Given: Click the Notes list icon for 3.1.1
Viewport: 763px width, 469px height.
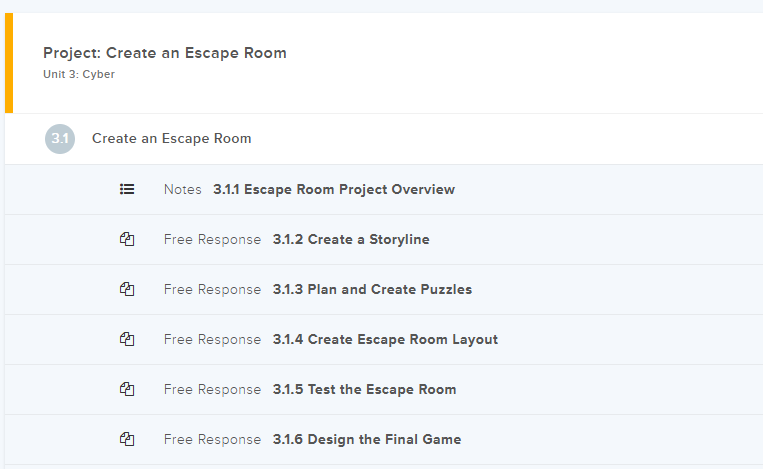Looking at the screenshot, I should (127, 189).
